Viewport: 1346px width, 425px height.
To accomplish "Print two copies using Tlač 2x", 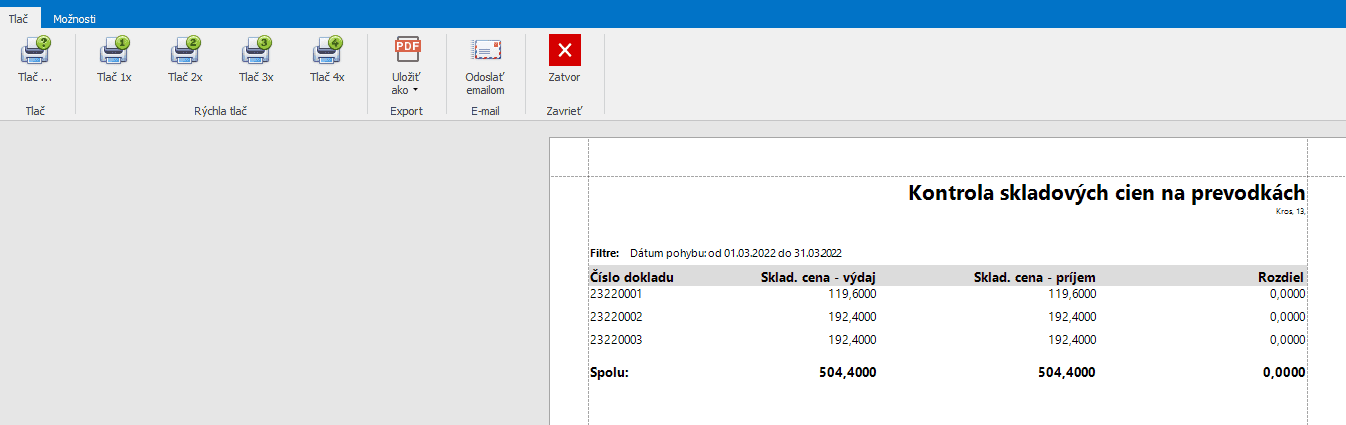I will click(185, 50).
